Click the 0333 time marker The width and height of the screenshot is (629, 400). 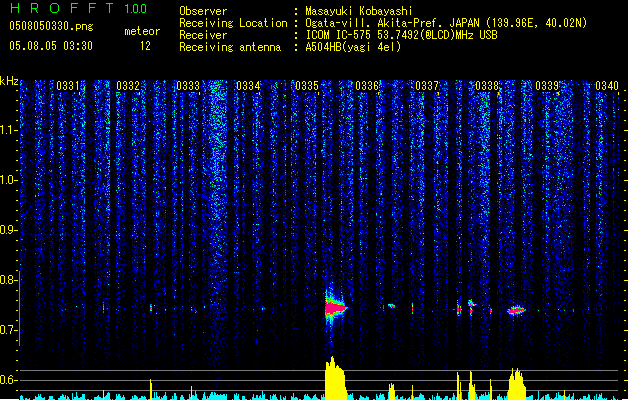188,85
